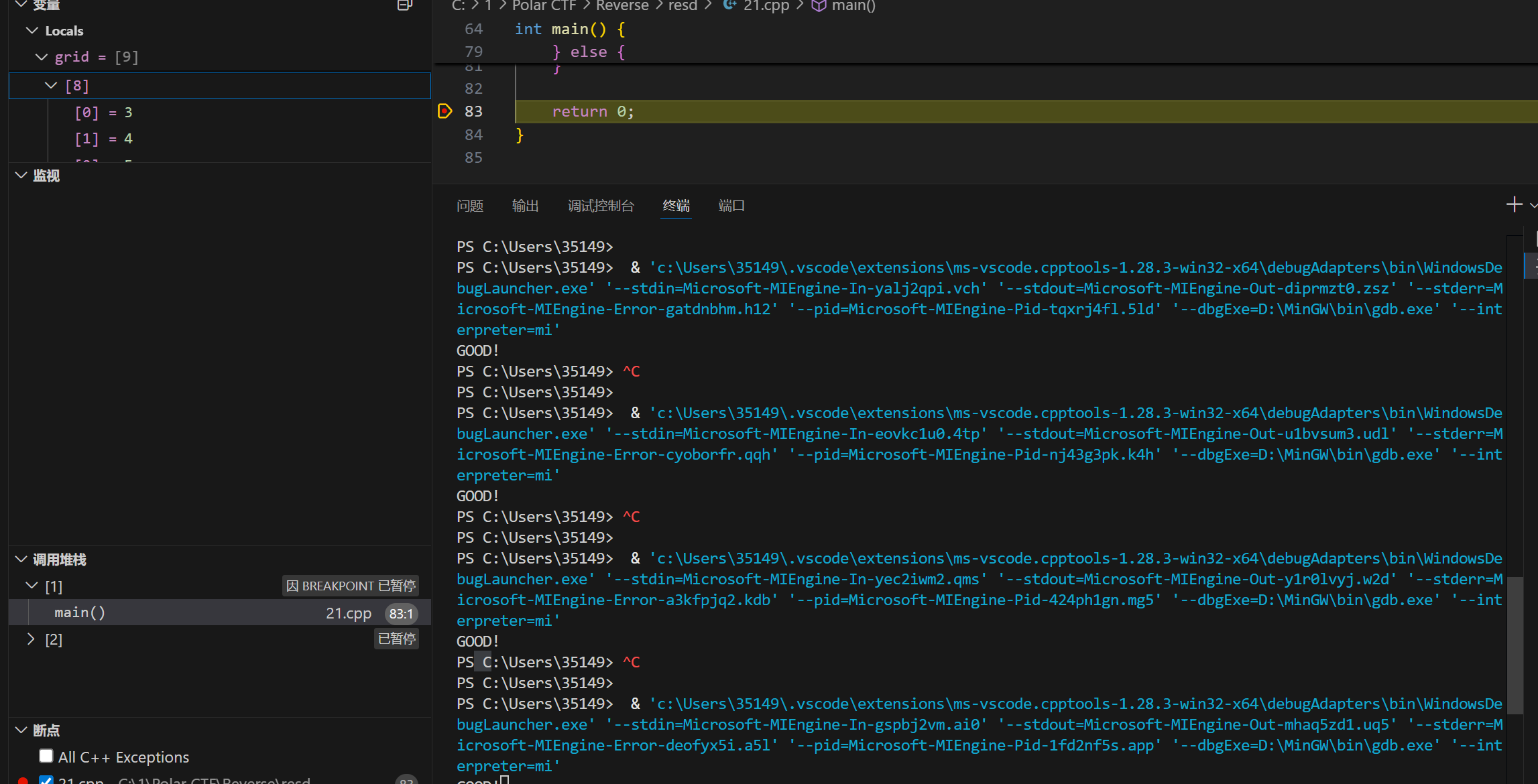Select the main() frame in call stack
Image resolution: width=1538 pixels, height=784 pixels.
click(80, 612)
